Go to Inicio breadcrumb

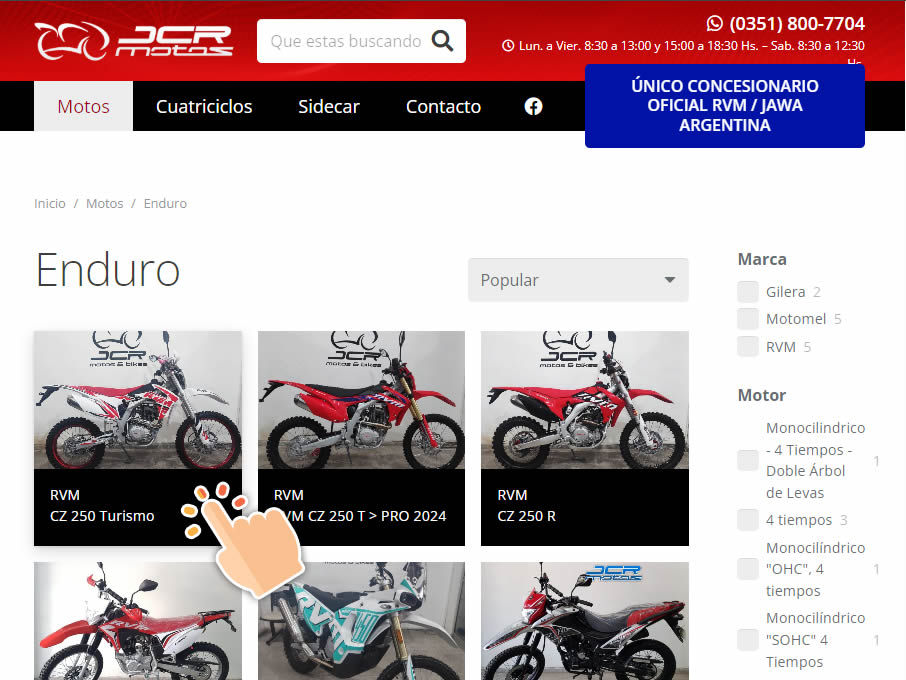click(50, 203)
